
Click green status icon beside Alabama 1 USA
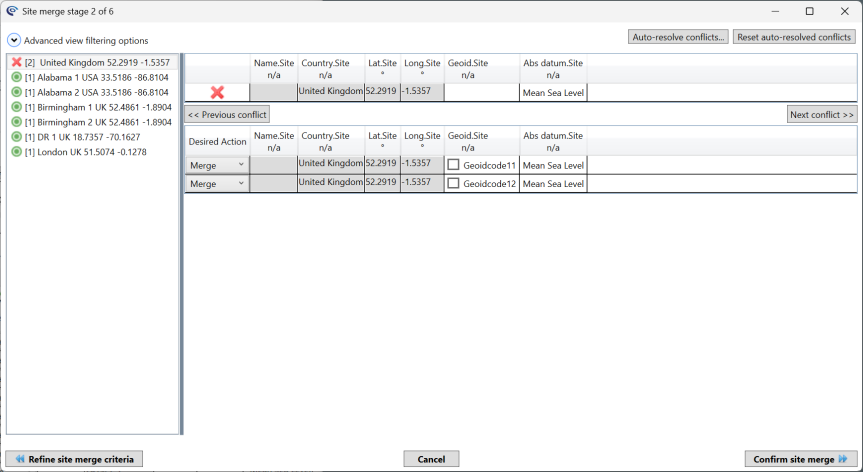coord(16,77)
